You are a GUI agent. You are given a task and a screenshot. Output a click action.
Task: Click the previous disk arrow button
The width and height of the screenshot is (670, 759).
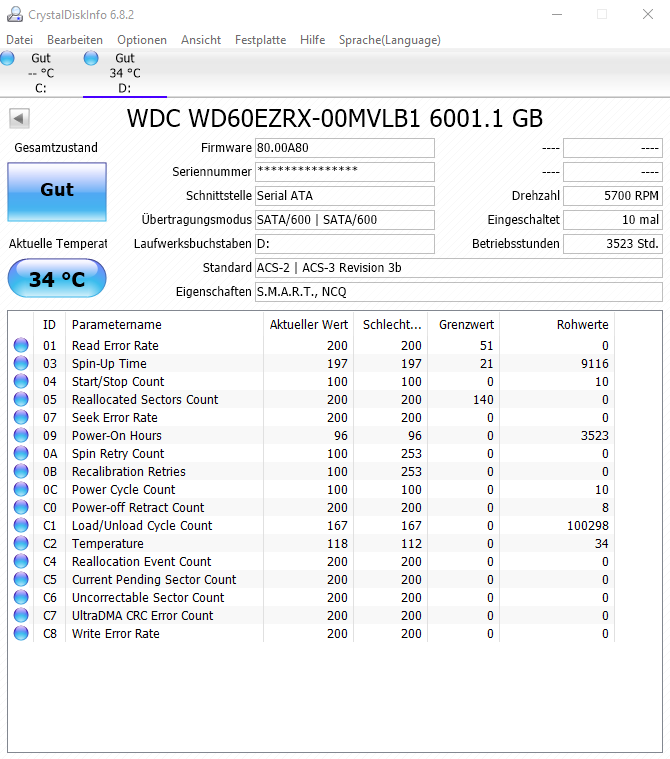point(19,118)
